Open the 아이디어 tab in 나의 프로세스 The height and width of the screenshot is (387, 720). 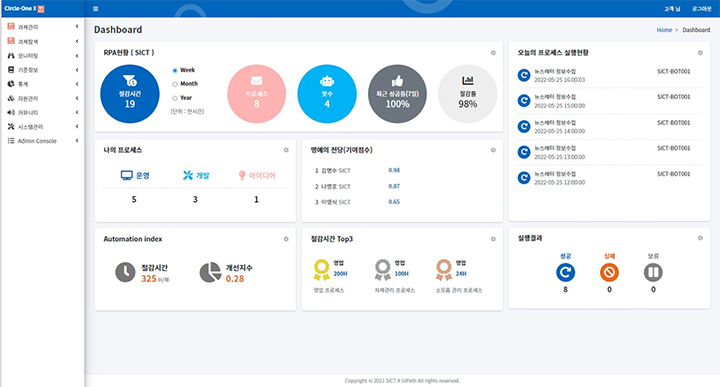click(x=257, y=175)
